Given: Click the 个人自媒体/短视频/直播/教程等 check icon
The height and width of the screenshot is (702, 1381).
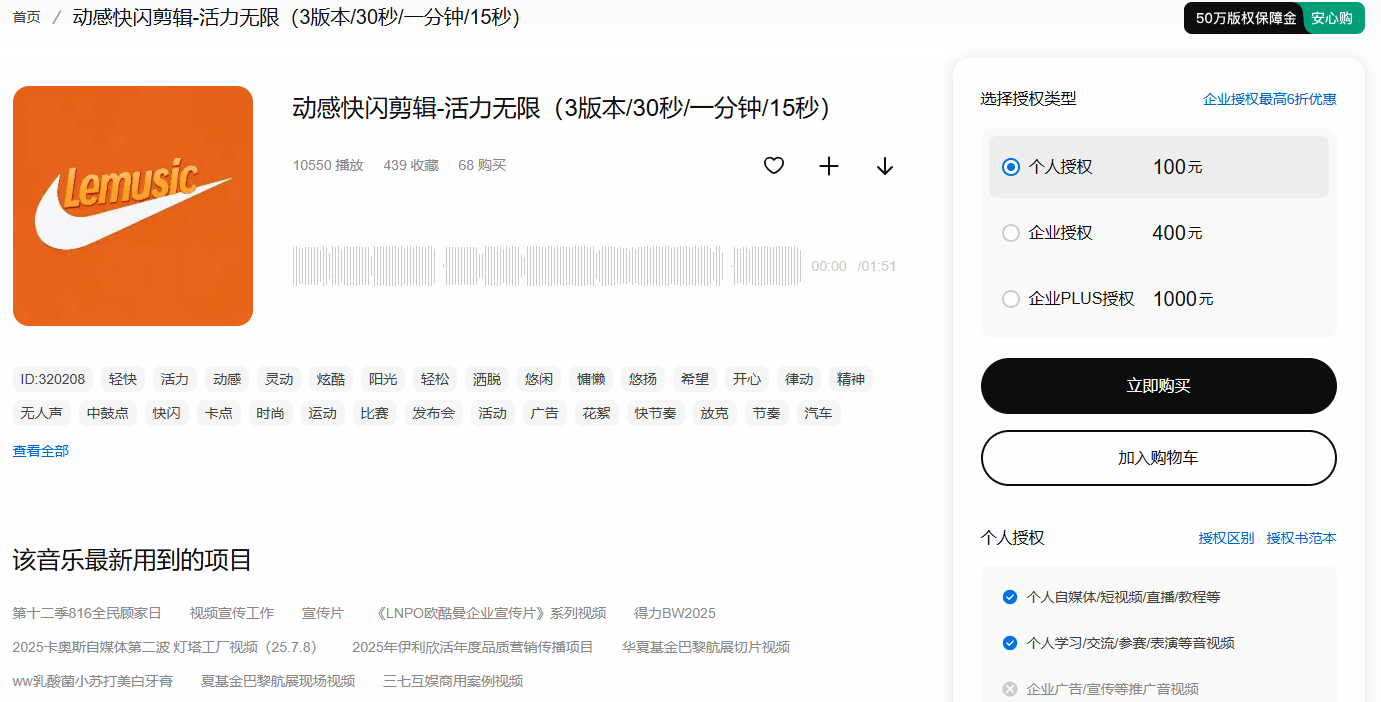Looking at the screenshot, I should coord(1010,597).
